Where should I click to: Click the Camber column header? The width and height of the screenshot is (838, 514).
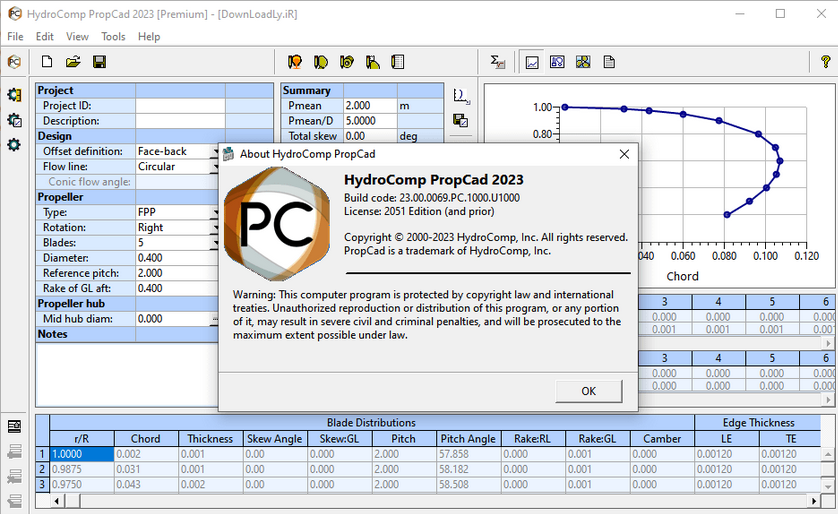[662, 439]
